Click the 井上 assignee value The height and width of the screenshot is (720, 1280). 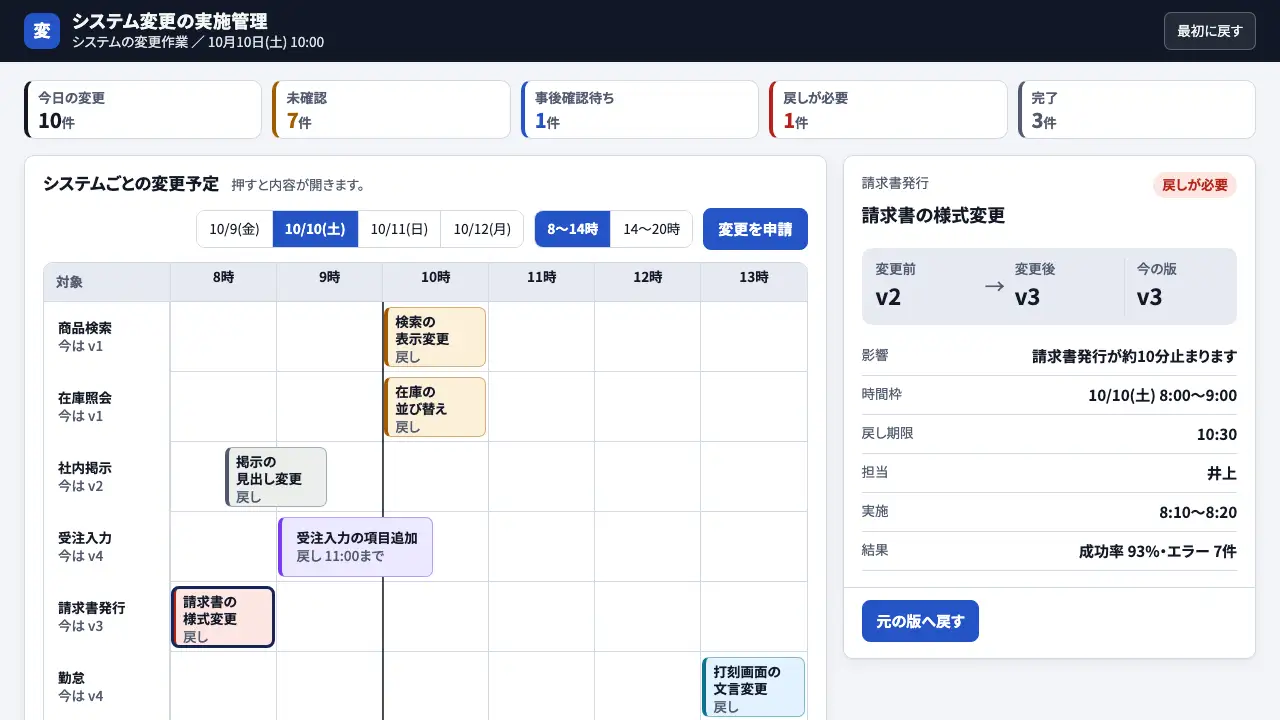[1222, 473]
